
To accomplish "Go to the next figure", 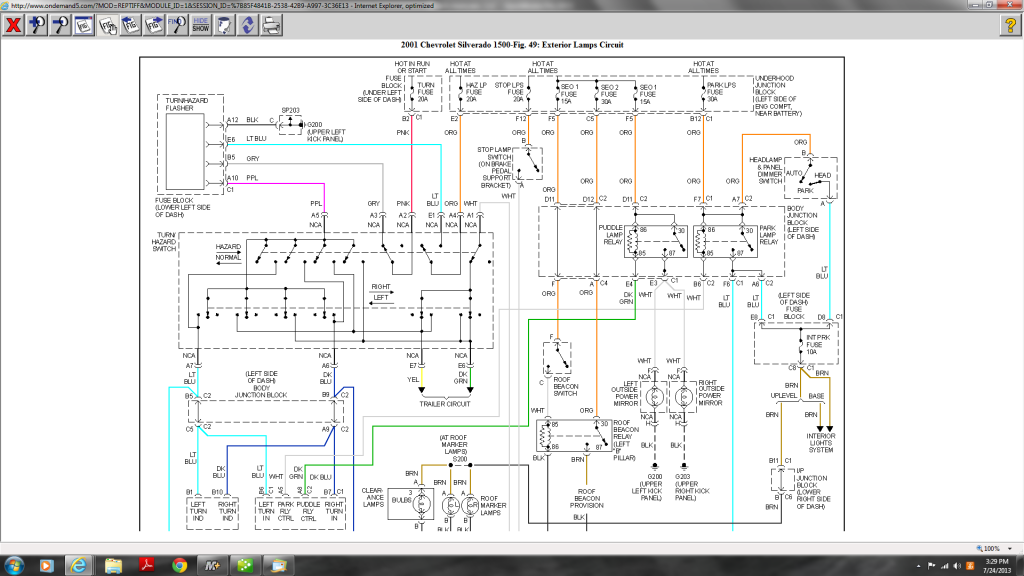I will (x=154, y=25).
